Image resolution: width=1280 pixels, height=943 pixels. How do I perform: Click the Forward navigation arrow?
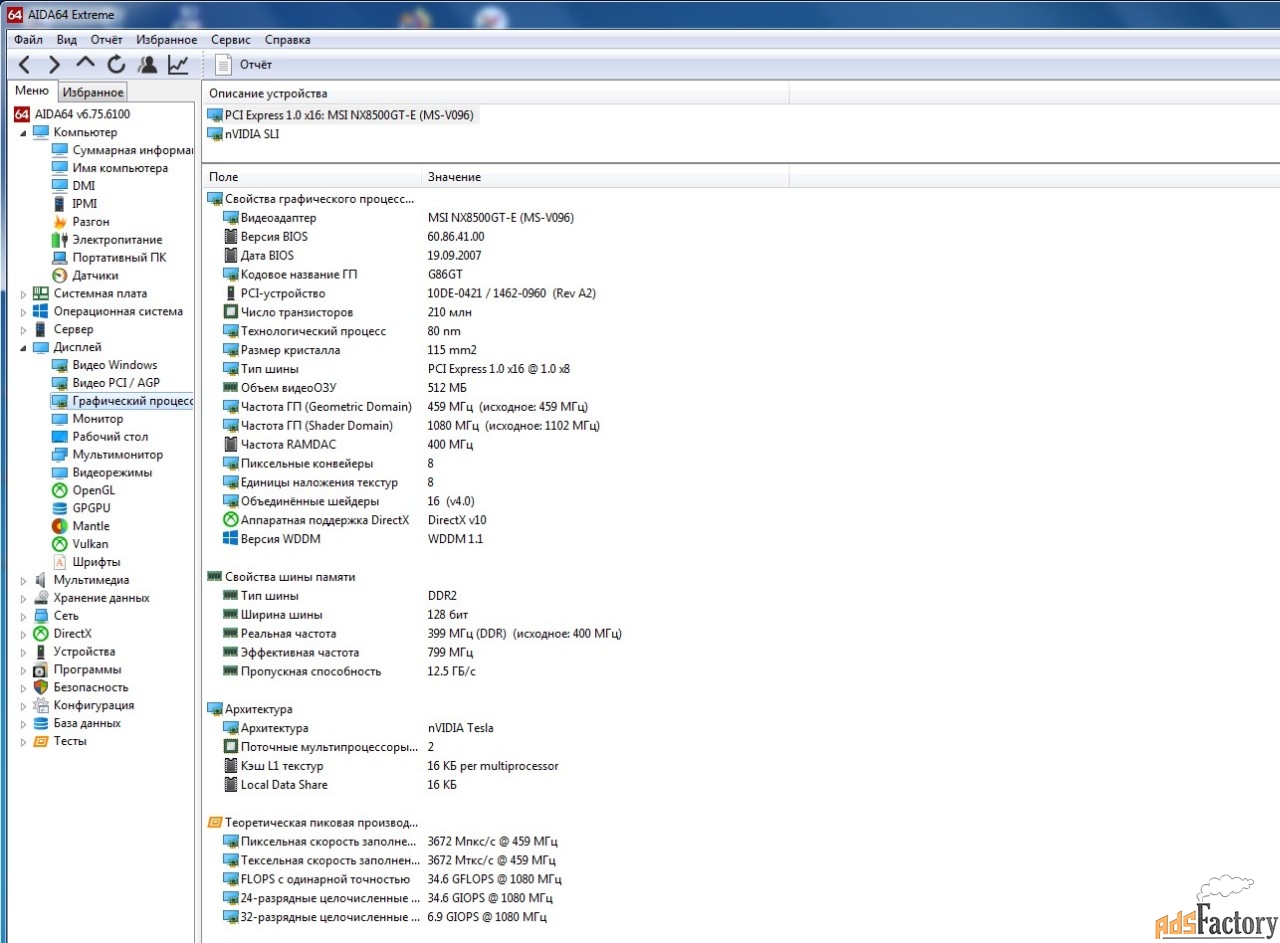pyautogui.click(x=55, y=65)
